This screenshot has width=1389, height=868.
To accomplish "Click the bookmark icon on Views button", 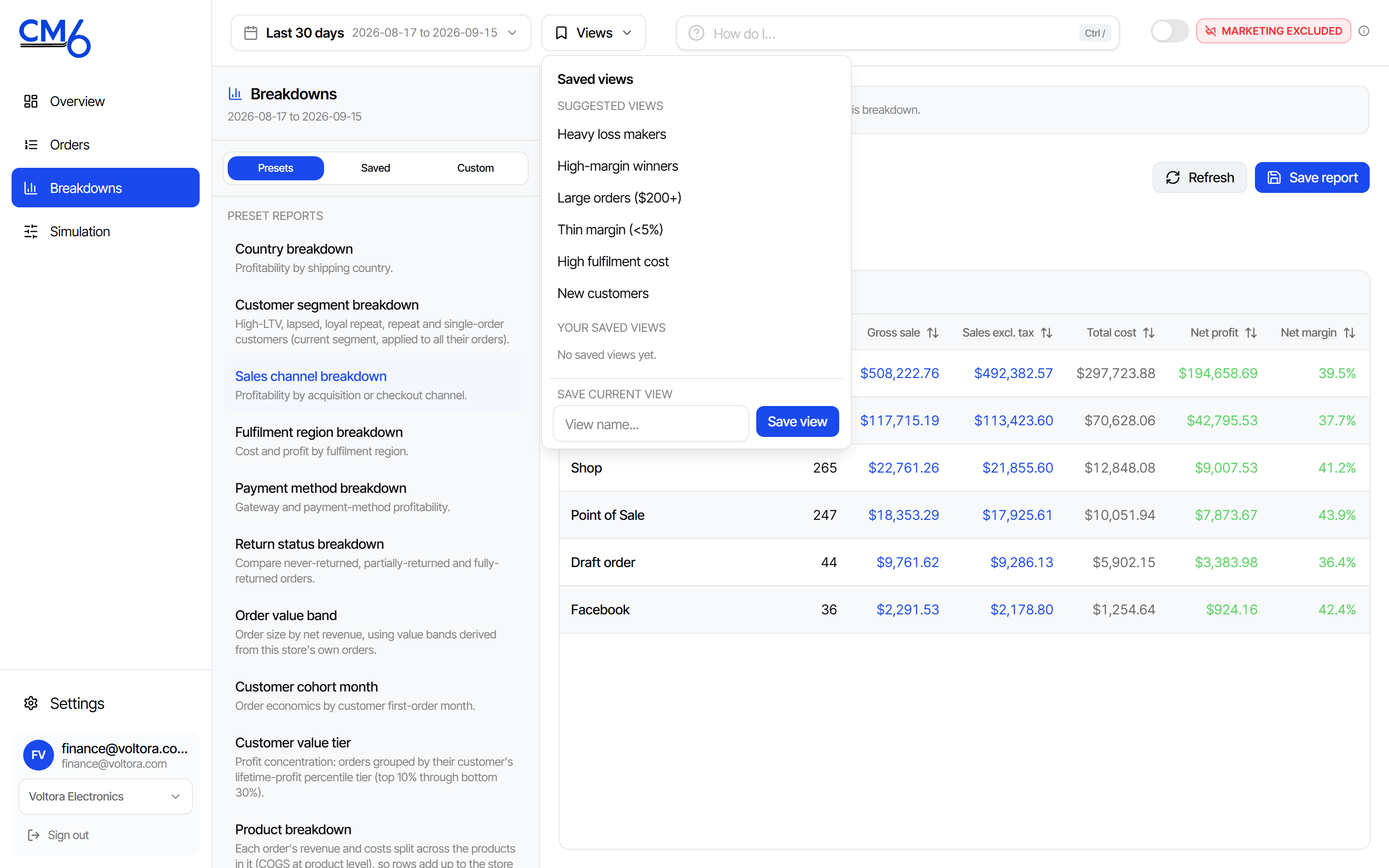I will tap(561, 33).
